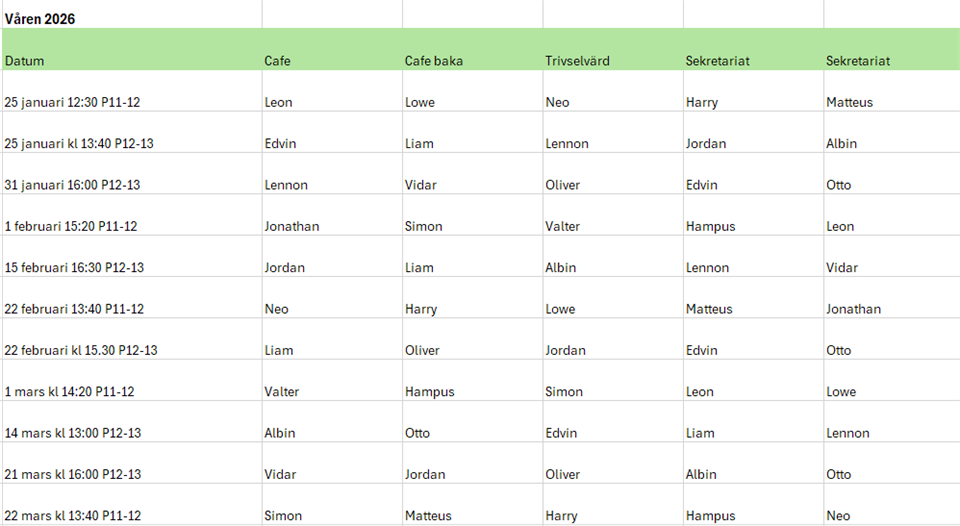Select the "25 januari 12:30 P11-12" date cell
960x526 pixels.
(72, 102)
